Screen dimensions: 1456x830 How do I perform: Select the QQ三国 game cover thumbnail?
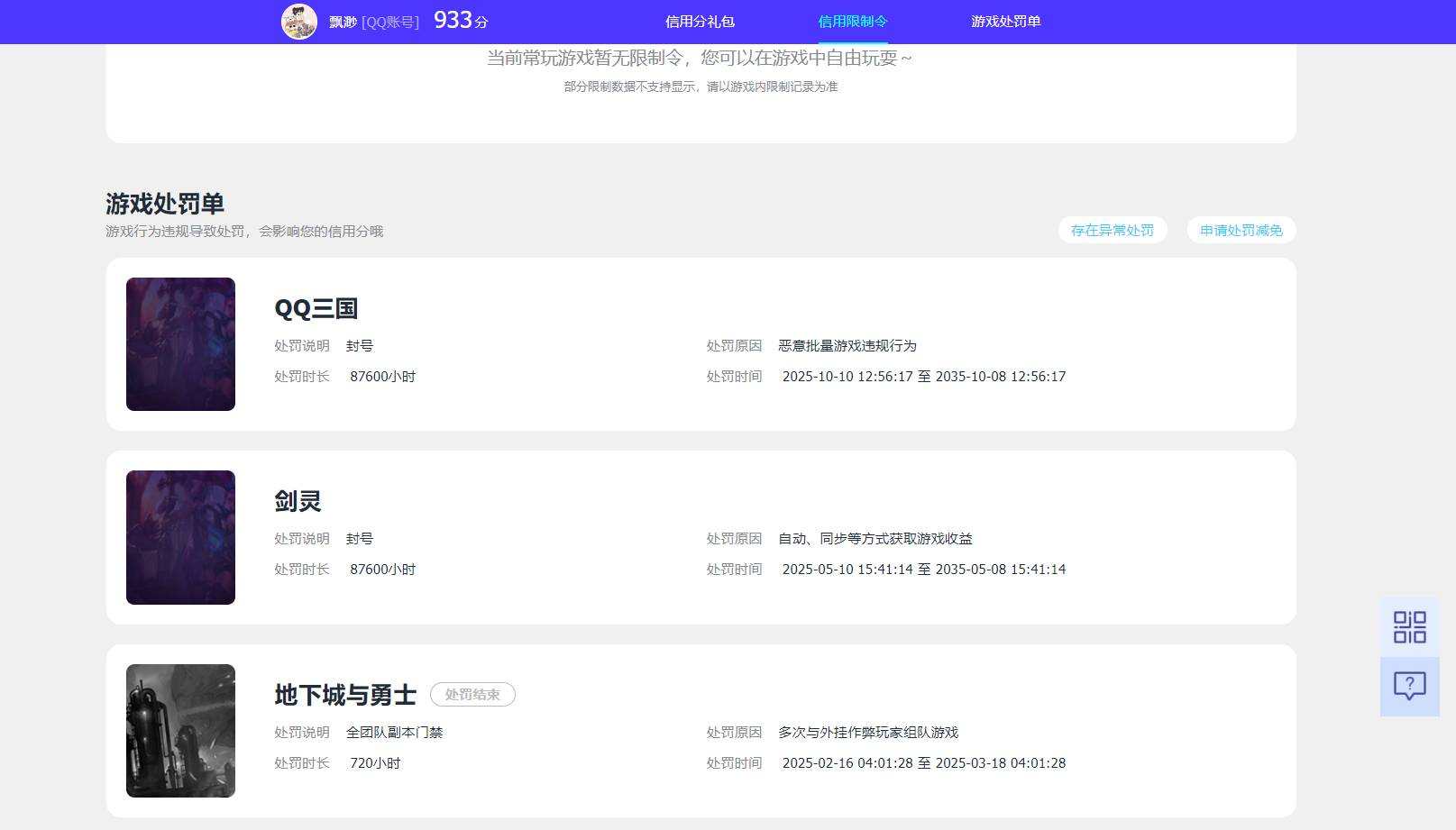pyautogui.click(x=180, y=344)
